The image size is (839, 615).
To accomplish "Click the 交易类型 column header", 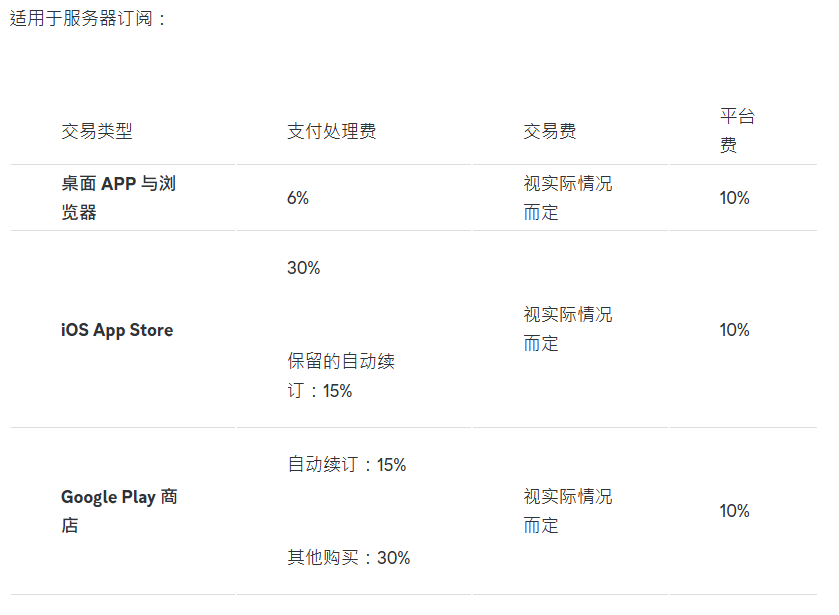I will pos(97,131).
